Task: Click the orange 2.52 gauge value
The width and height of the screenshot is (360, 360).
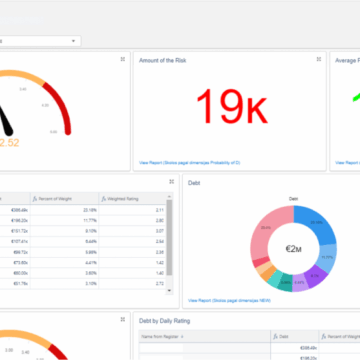Action: [x=9, y=143]
